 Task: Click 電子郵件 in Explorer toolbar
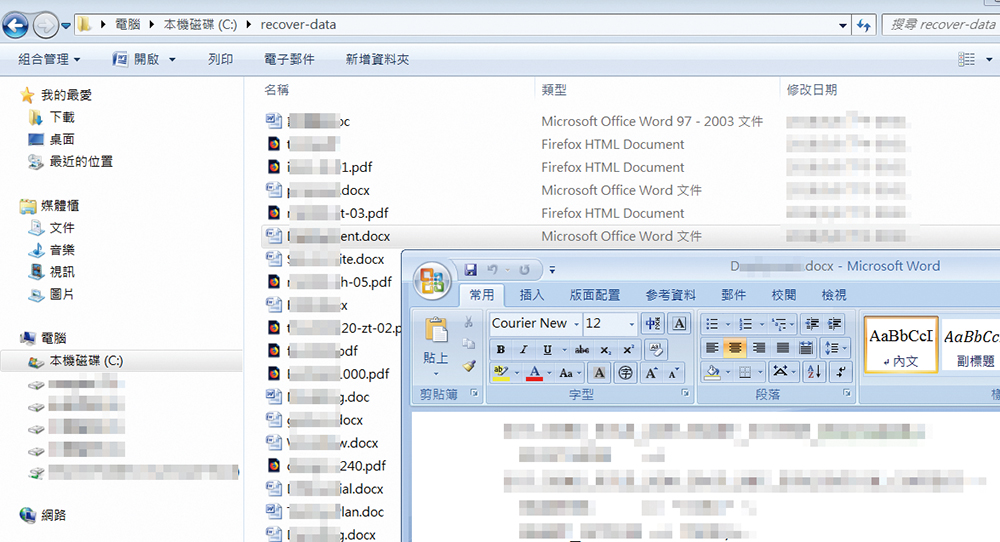289,59
